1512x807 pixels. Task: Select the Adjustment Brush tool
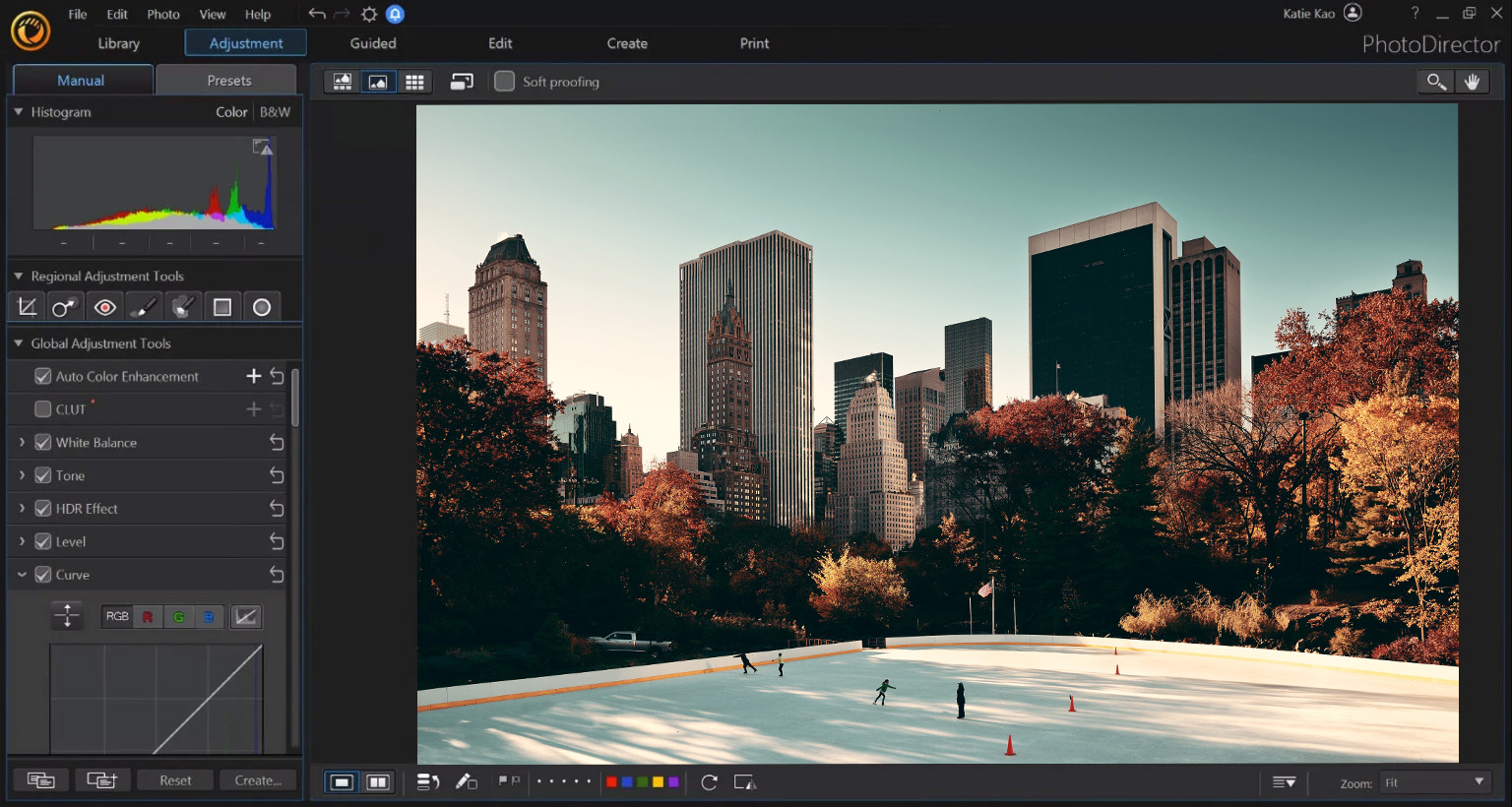tap(144, 308)
